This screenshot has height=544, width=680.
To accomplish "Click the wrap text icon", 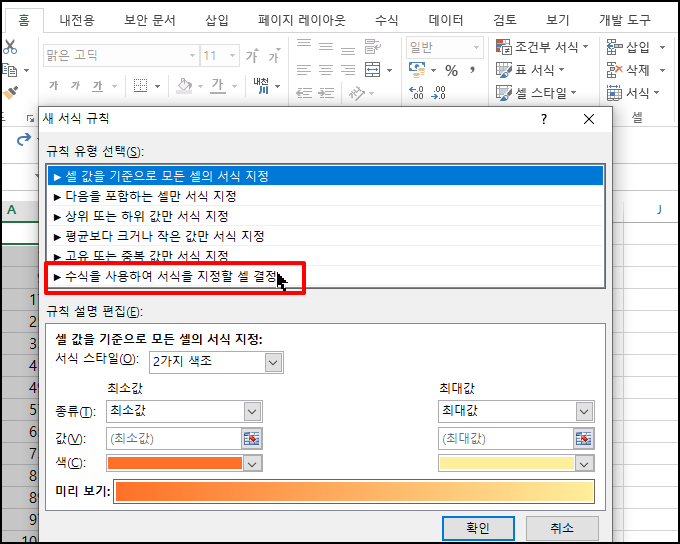I will pyautogui.click(x=373, y=46).
